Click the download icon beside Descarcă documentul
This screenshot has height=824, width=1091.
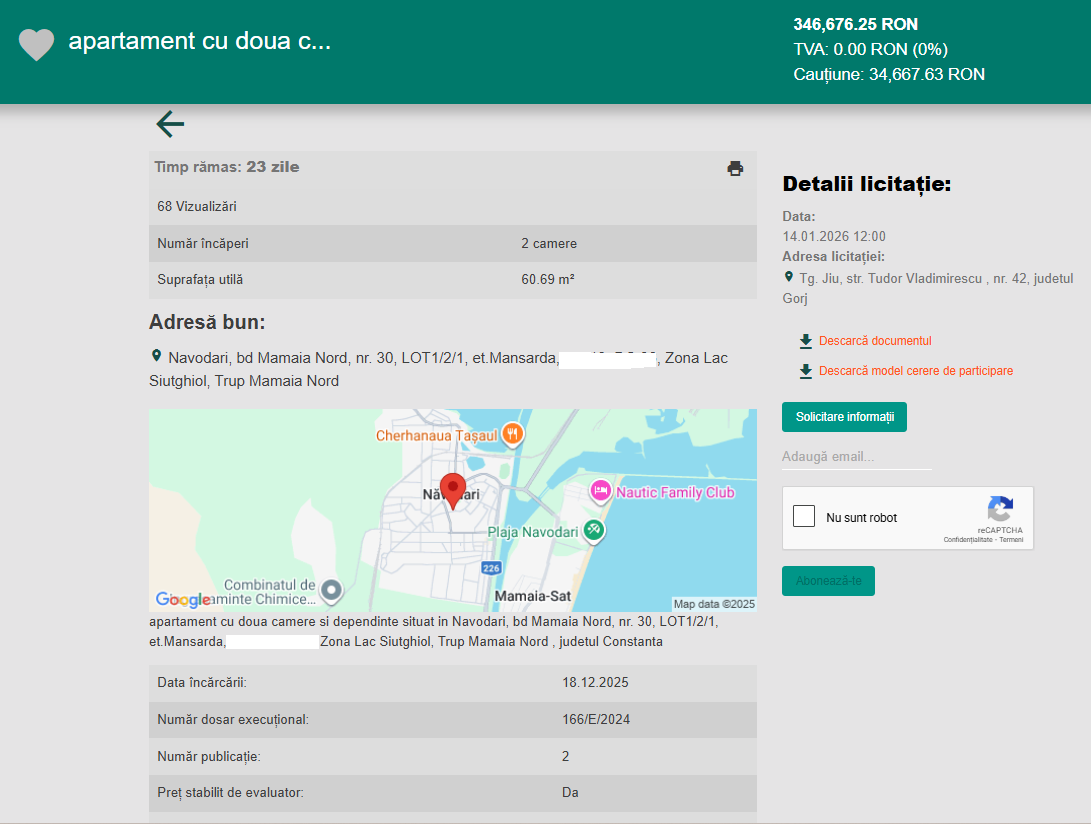[806, 341]
